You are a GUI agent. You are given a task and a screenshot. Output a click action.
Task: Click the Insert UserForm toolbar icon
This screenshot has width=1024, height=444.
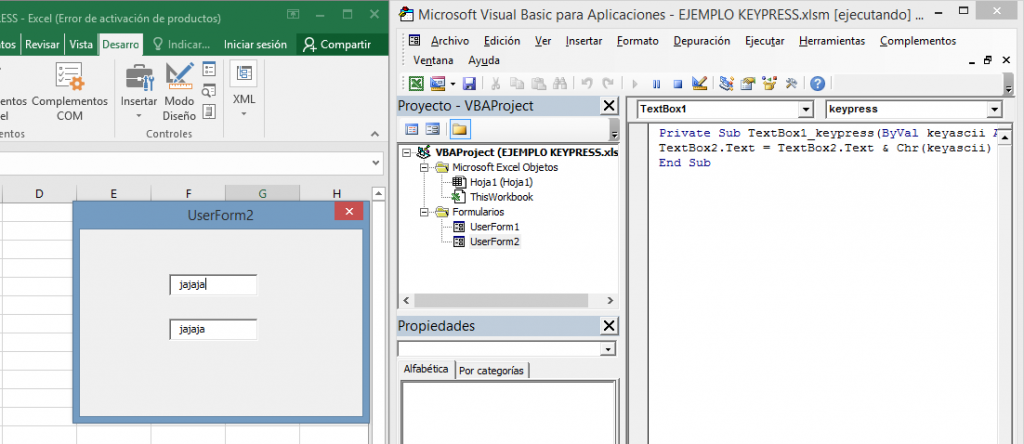pos(437,84)
